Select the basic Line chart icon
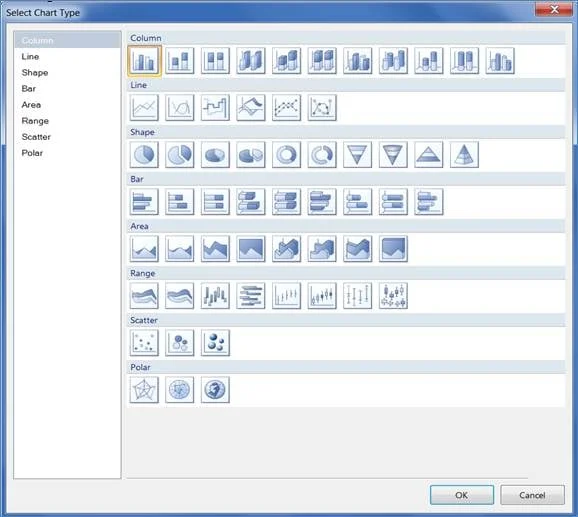Viewport: 578px width, 517px height. point(144,108)
